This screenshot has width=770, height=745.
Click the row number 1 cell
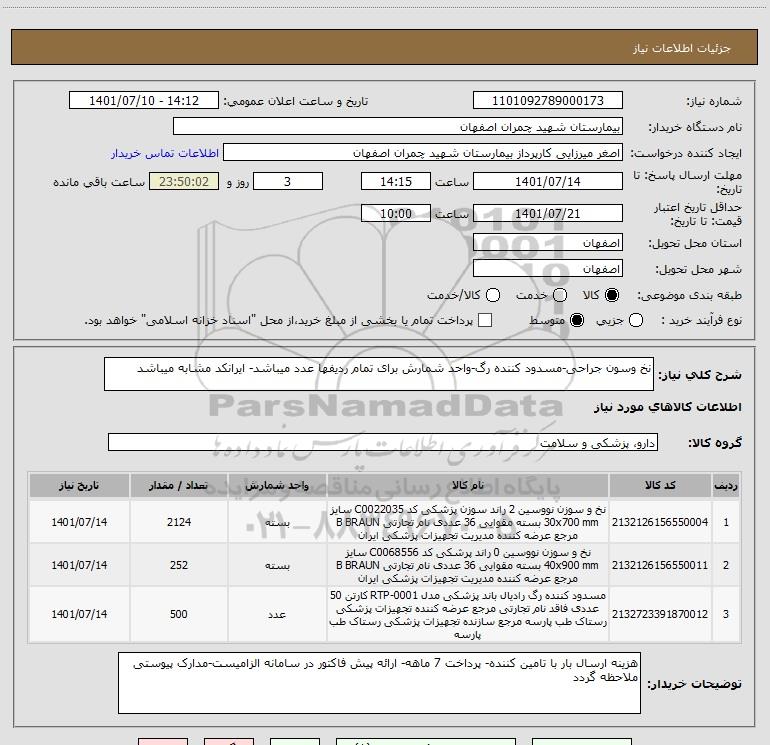[x=726, y=522]
